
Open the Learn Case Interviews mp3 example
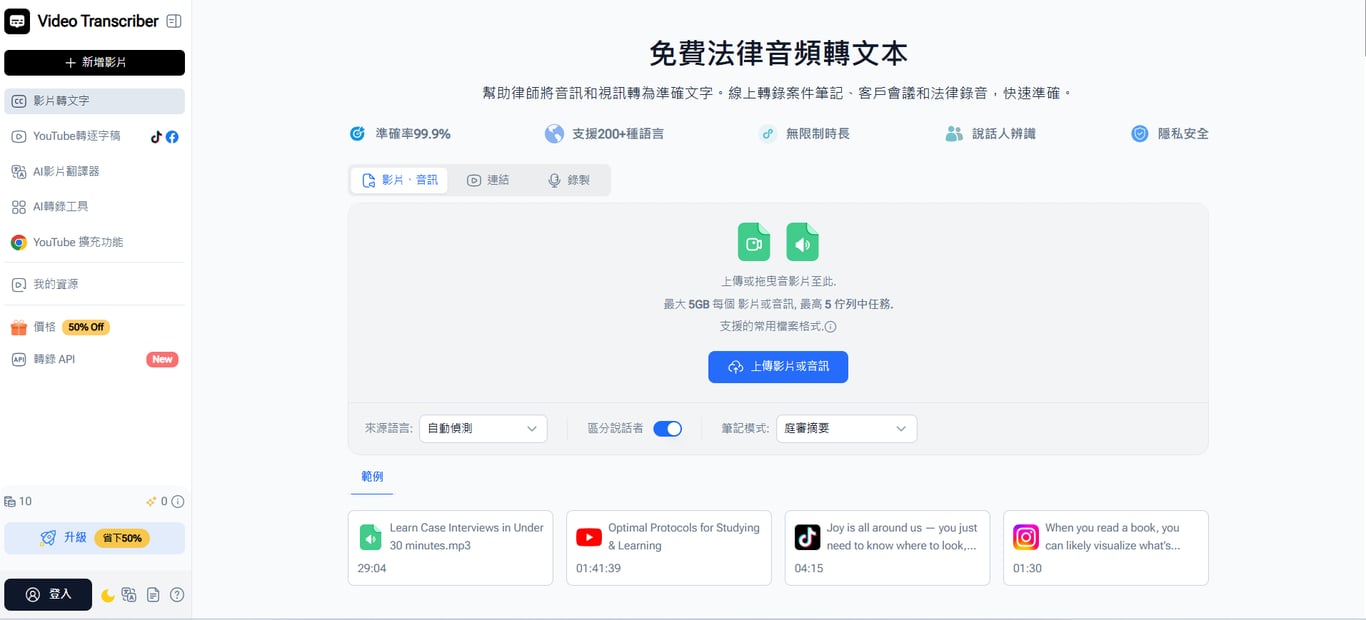pyautogui.click(x=450, y=548)
